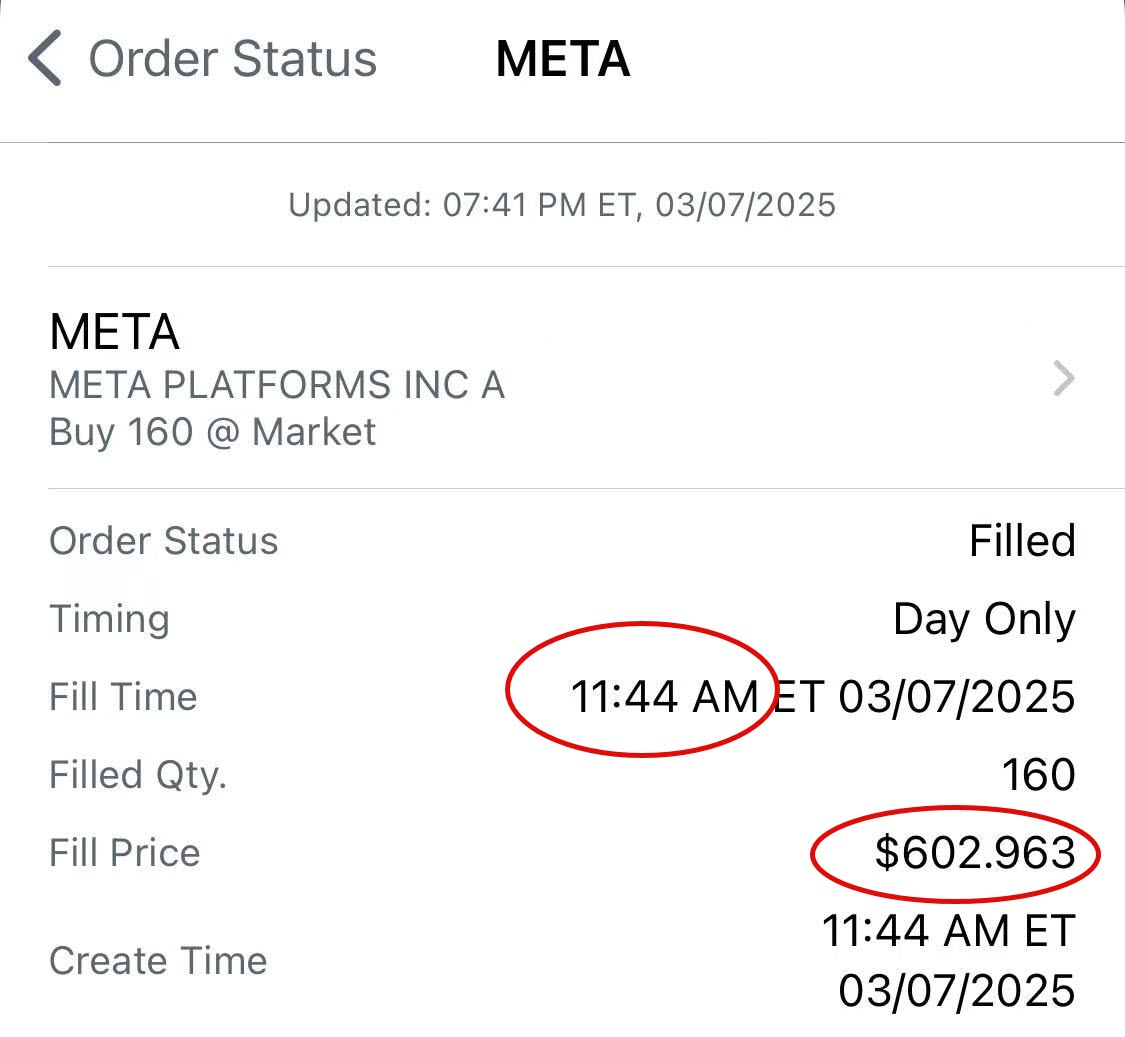Select the Fill Time row label
The width and height of the screenshot is (1125, 1037).
pos(123,697)
